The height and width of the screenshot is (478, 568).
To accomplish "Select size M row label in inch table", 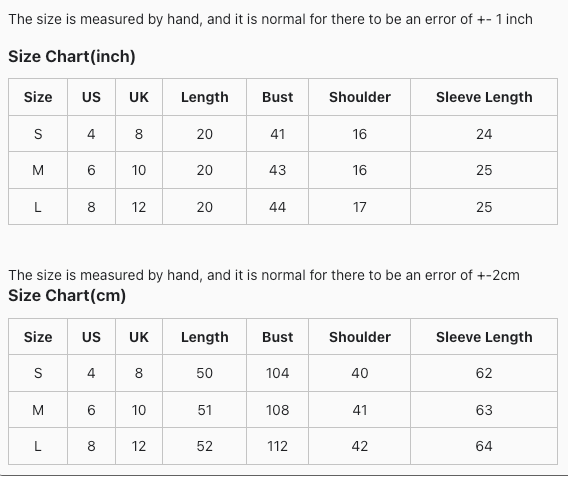I will tap(38, 170).
